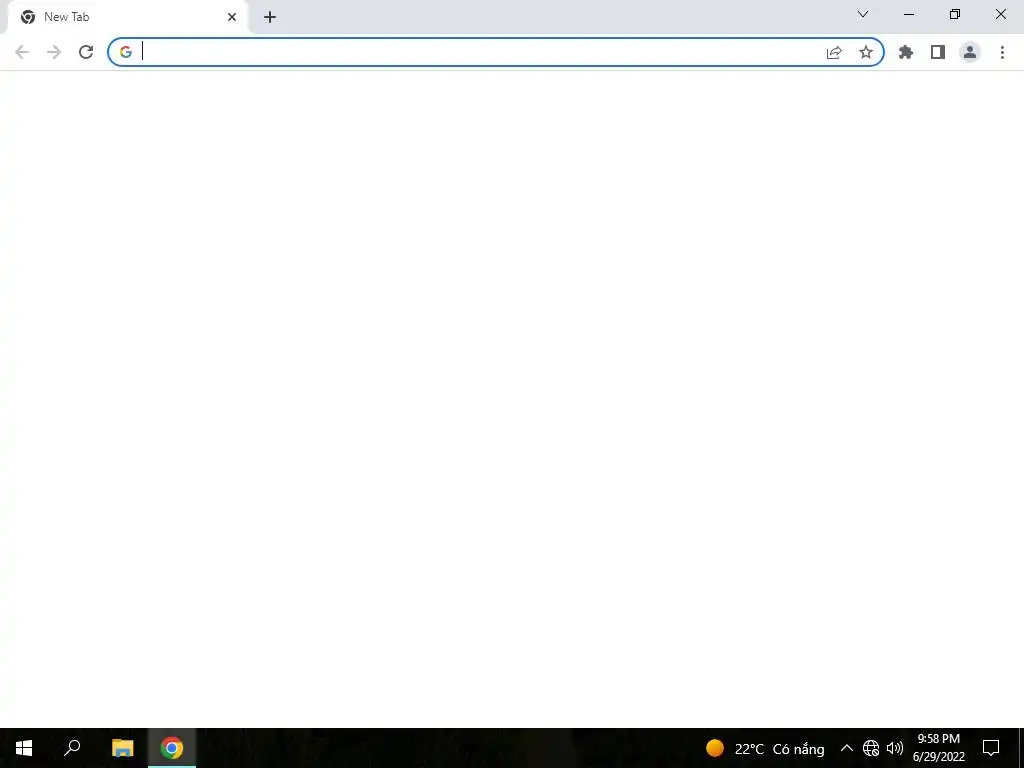Viewport: 1024px width, 768px height.
Task: Open a new tab with the plus button
Action: tap(270, 17)
